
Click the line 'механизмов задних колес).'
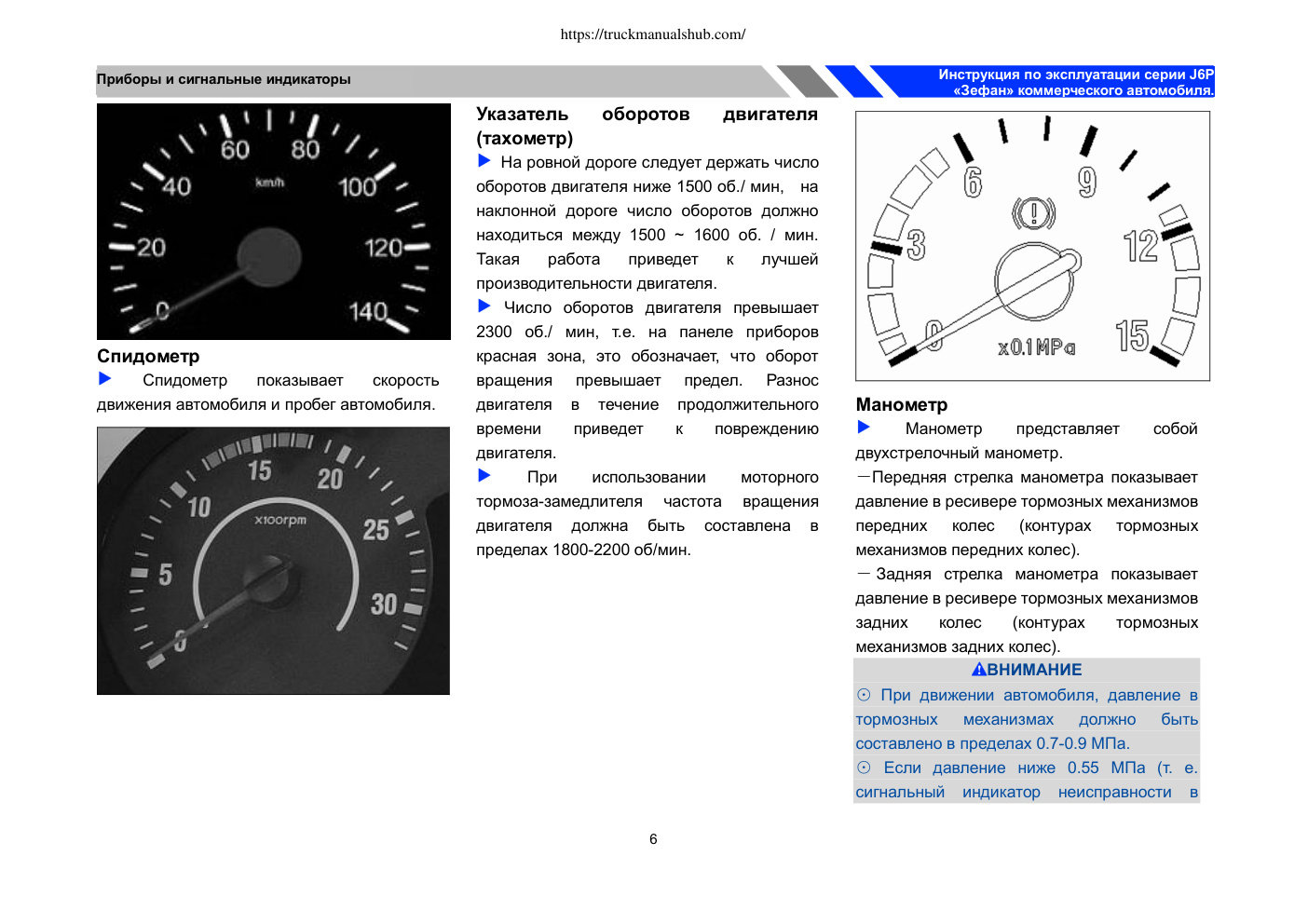click(959, 646)
